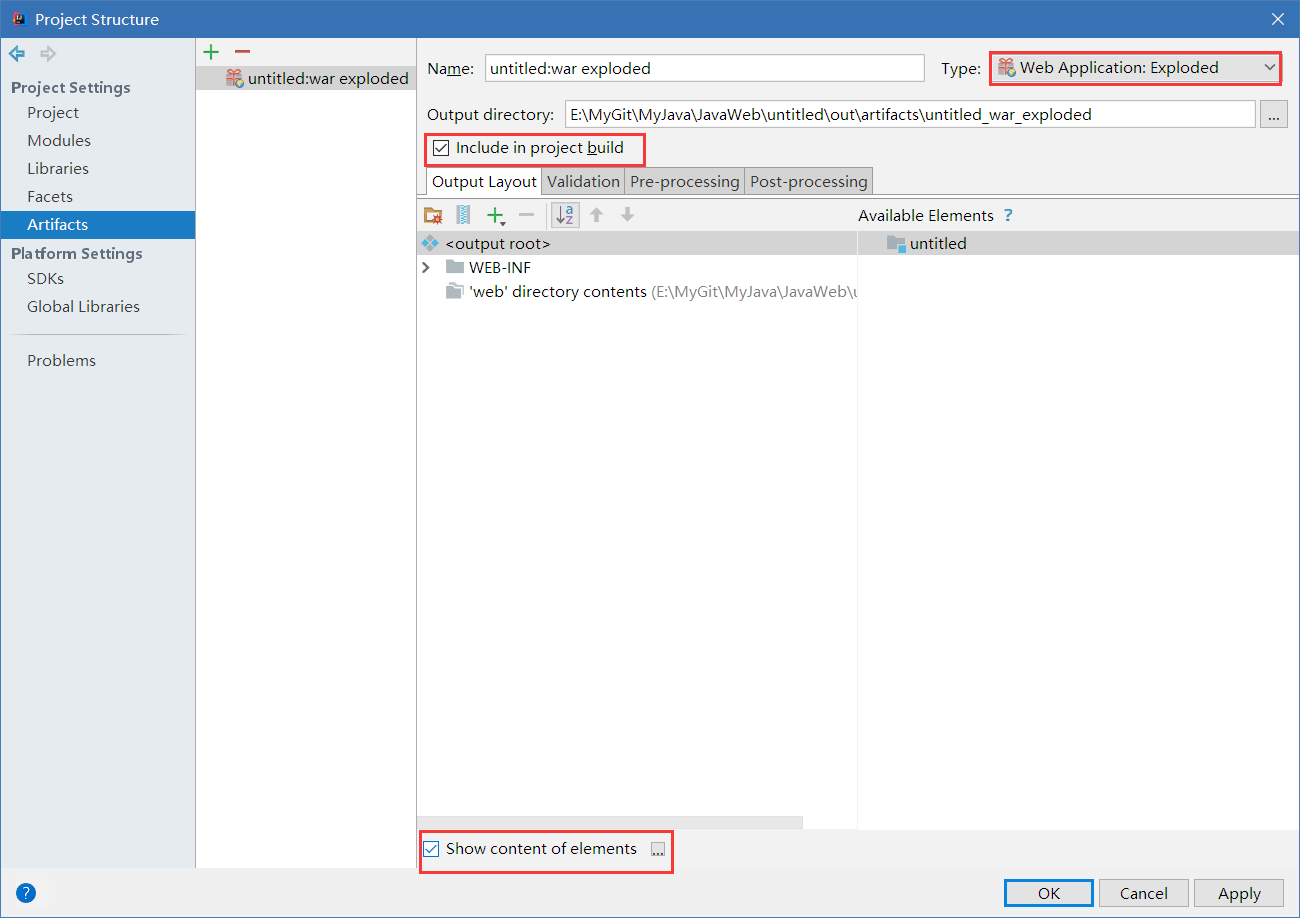1300x918 pixels.
Task: Click the create directory icon in layout toolbar
Action: [x=433, y=215]
